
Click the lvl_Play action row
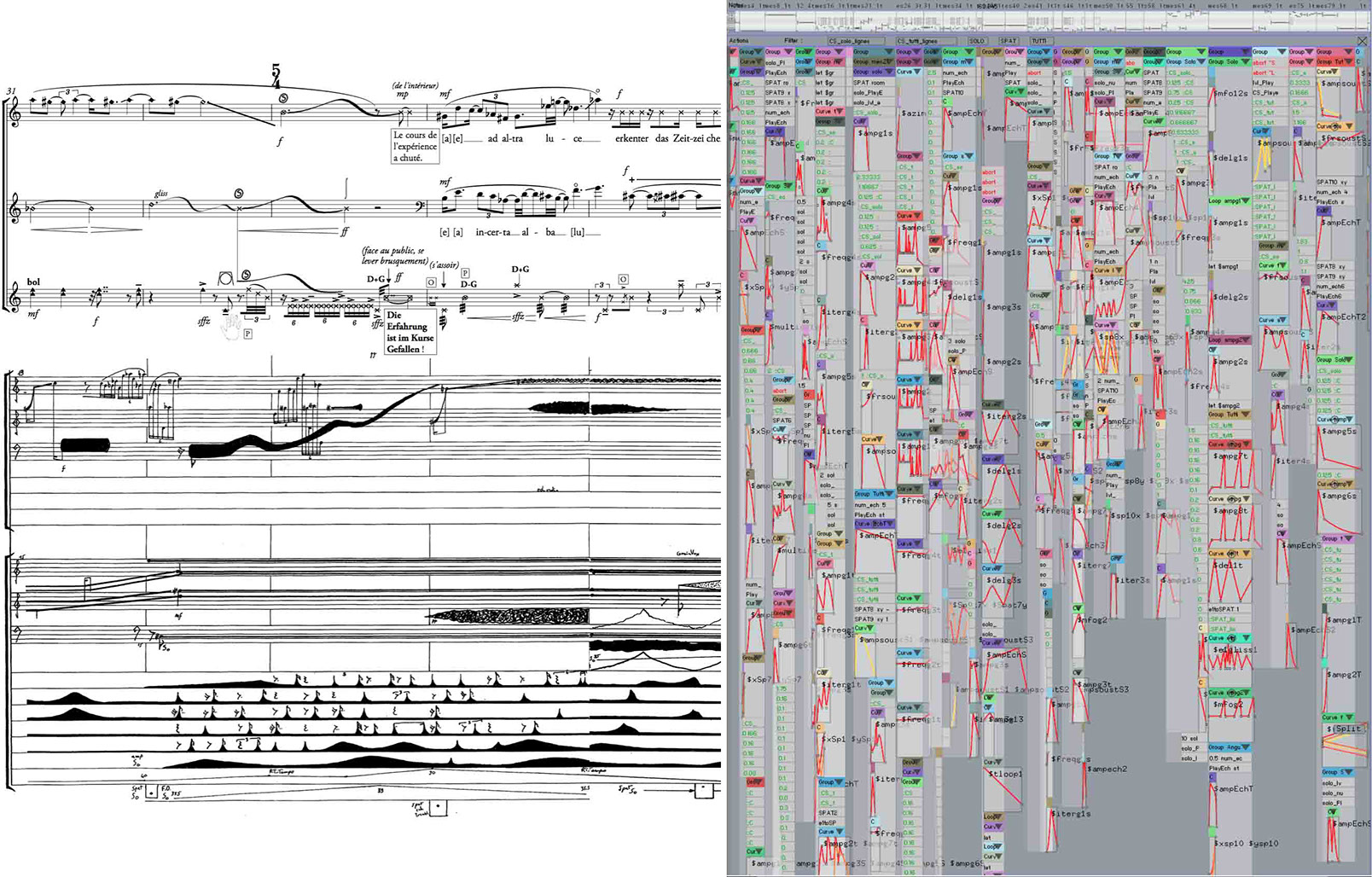[1270, 83]
